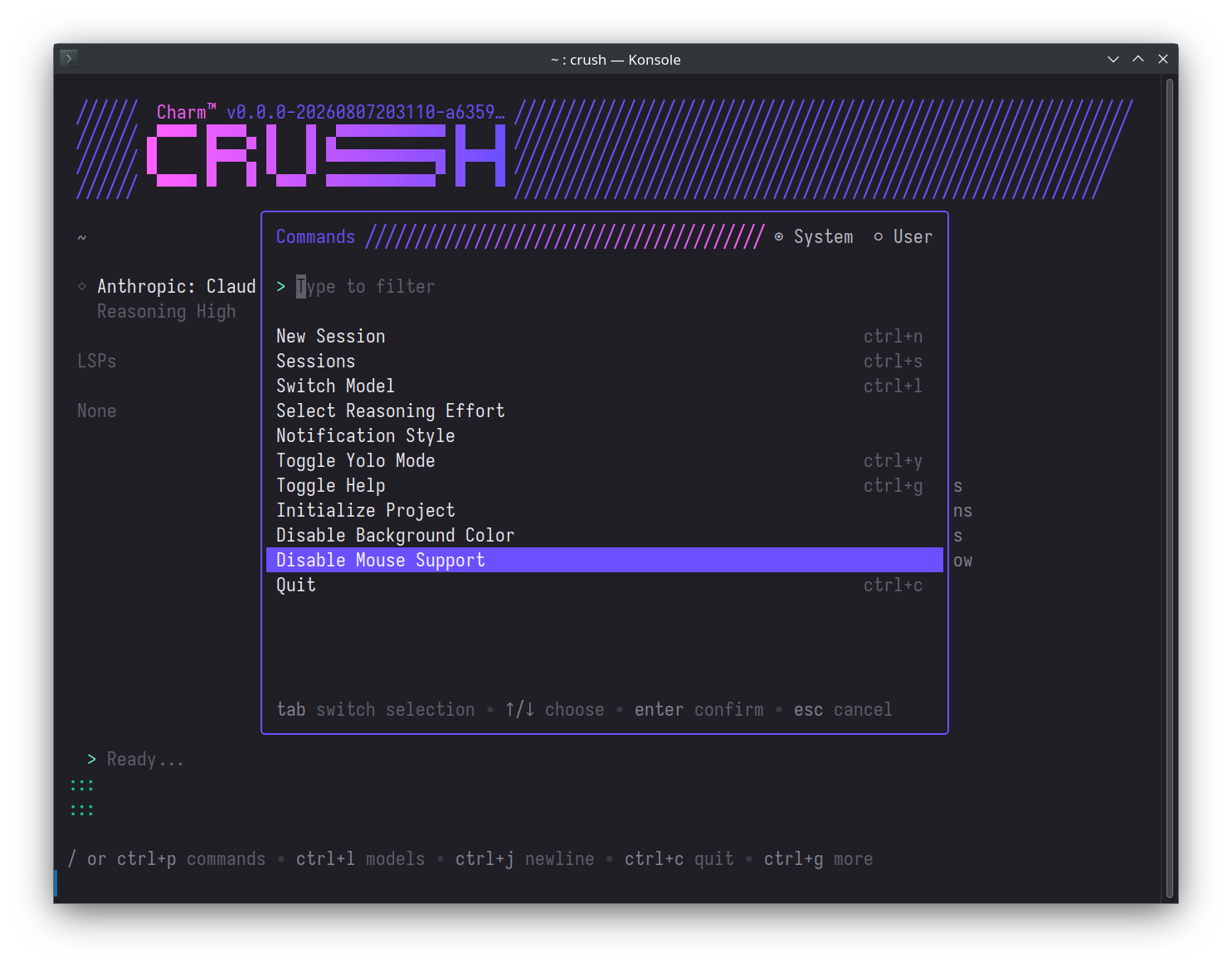The image size is (1232, 967).
Task: Select the Toggle Help command
Action: (x=605, y=485)
